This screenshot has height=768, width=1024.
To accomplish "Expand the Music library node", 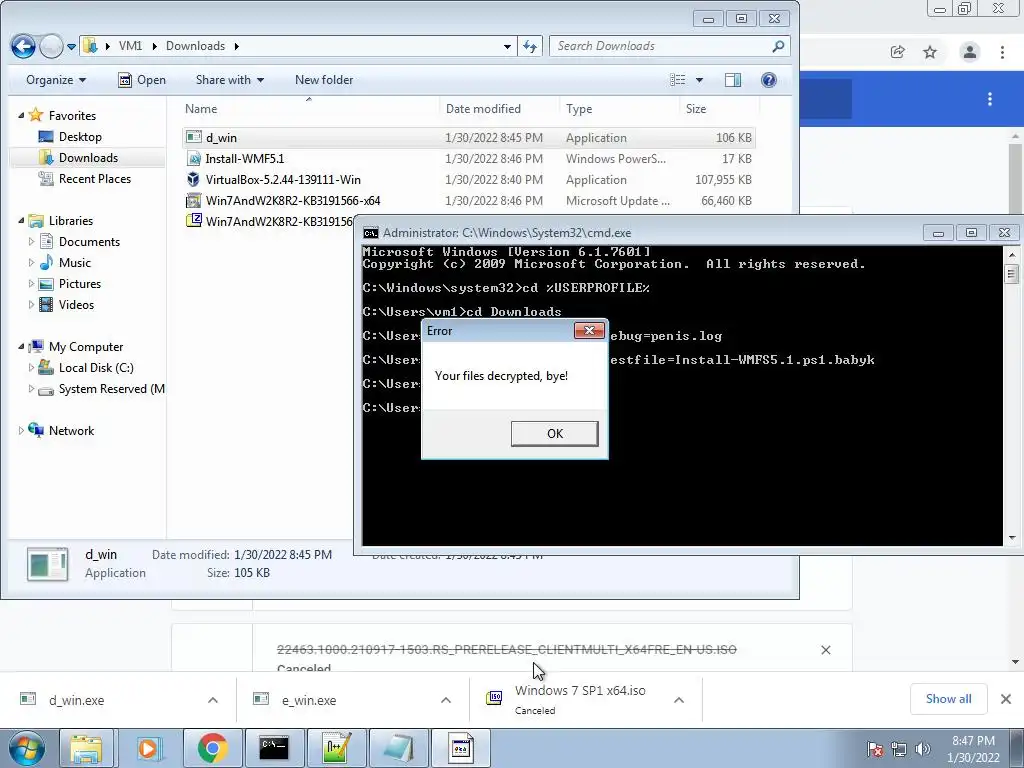I will tap(31, 263).
